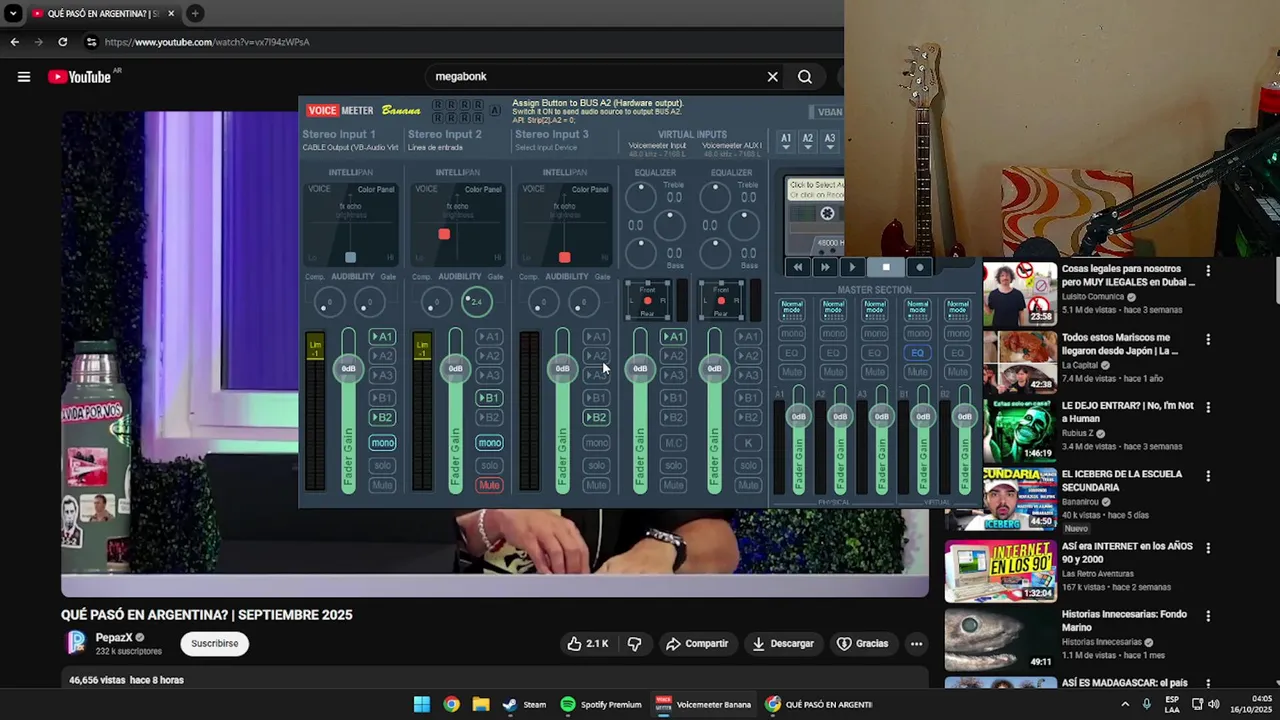This screenshot has height=720, width=1280.
Task: Click the bus A1 master fader
Action: pyautogui.click(x=798, y=416)
